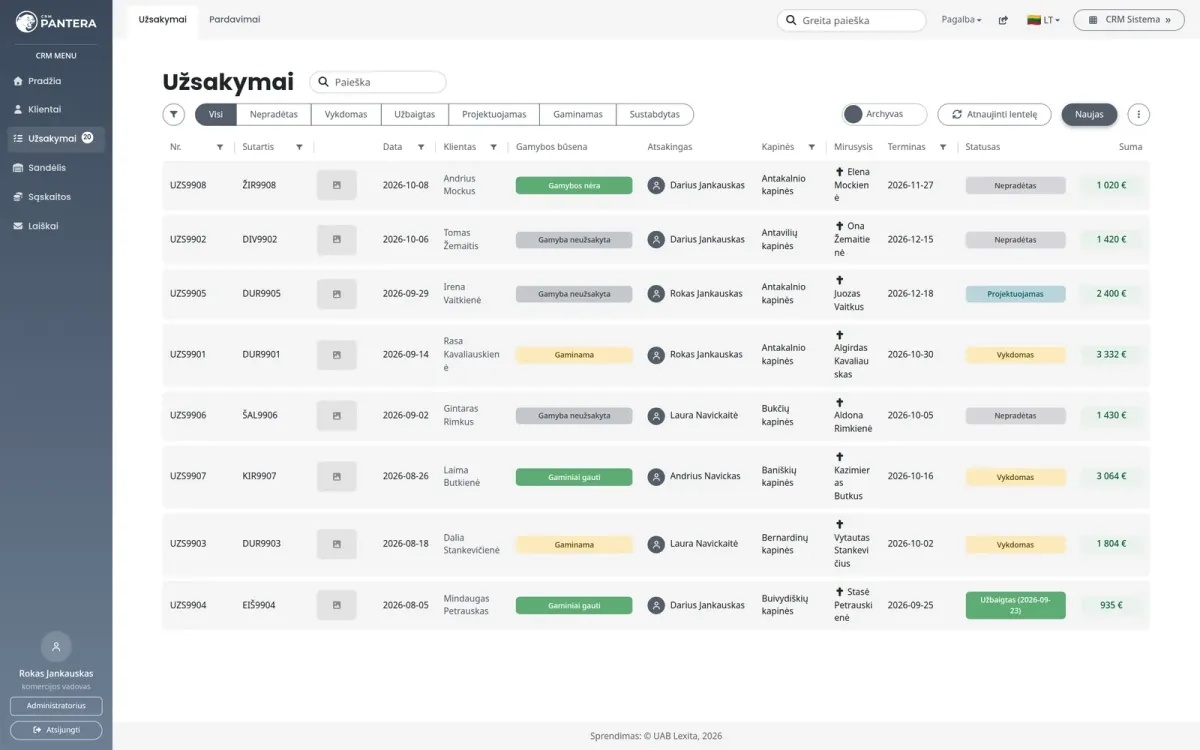The width and height of the screenshot is (1200, 750).
Task: Filter orders by Sustabdytas
Action: pos(655,115)
